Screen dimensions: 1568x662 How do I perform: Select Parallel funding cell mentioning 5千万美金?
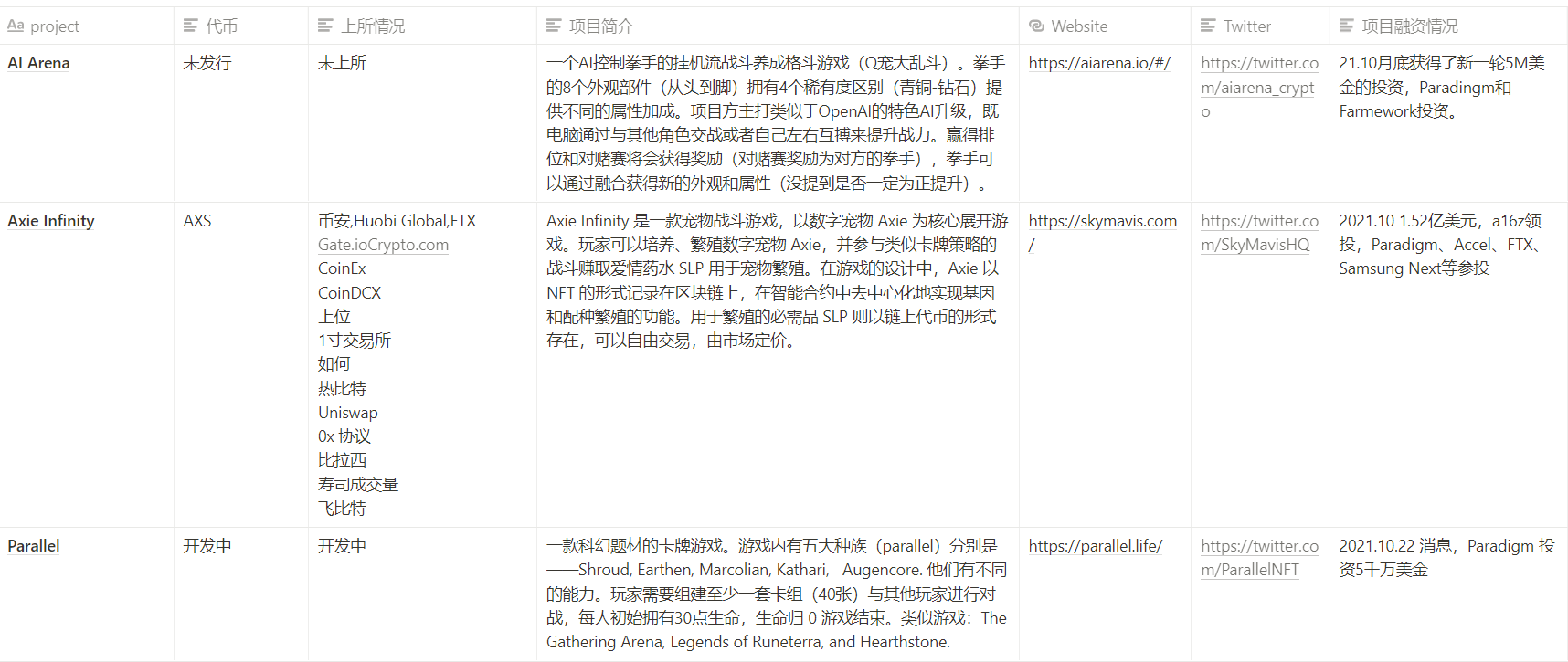click(x=1448, y=594)
